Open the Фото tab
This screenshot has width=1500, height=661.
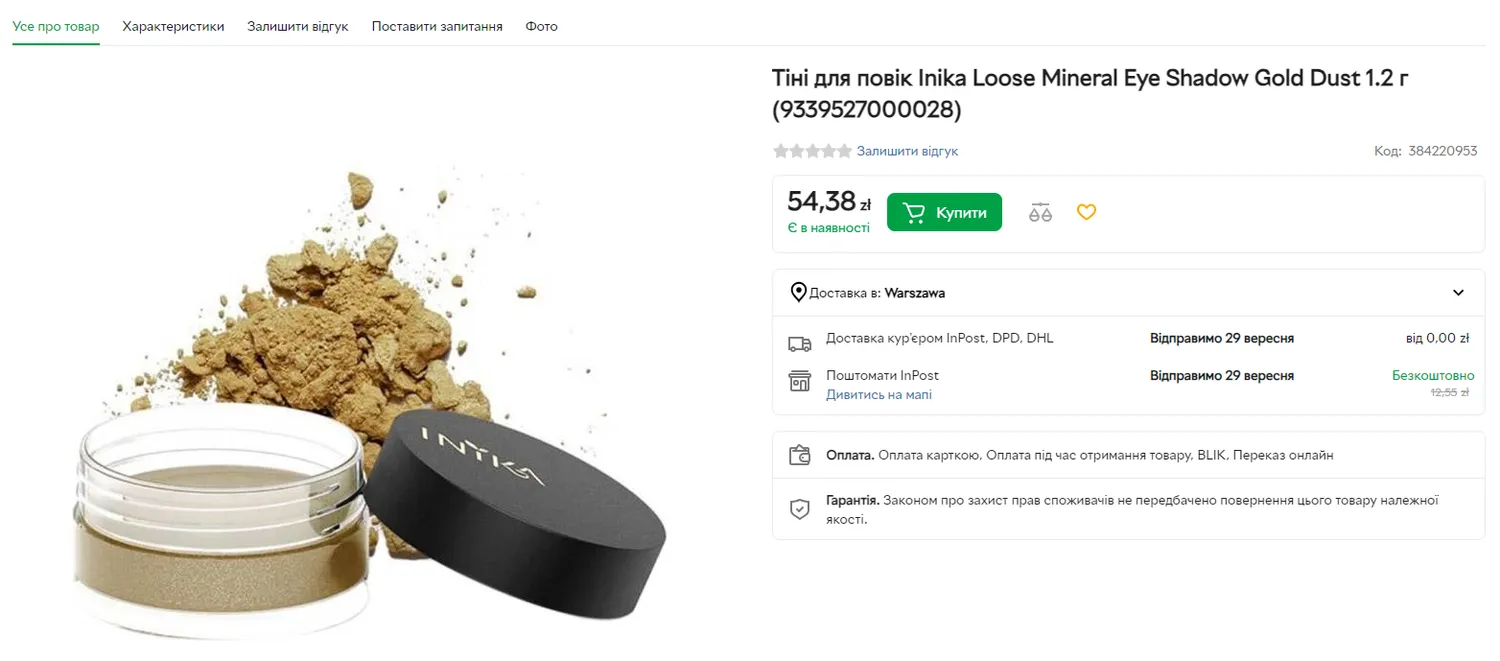541,26
